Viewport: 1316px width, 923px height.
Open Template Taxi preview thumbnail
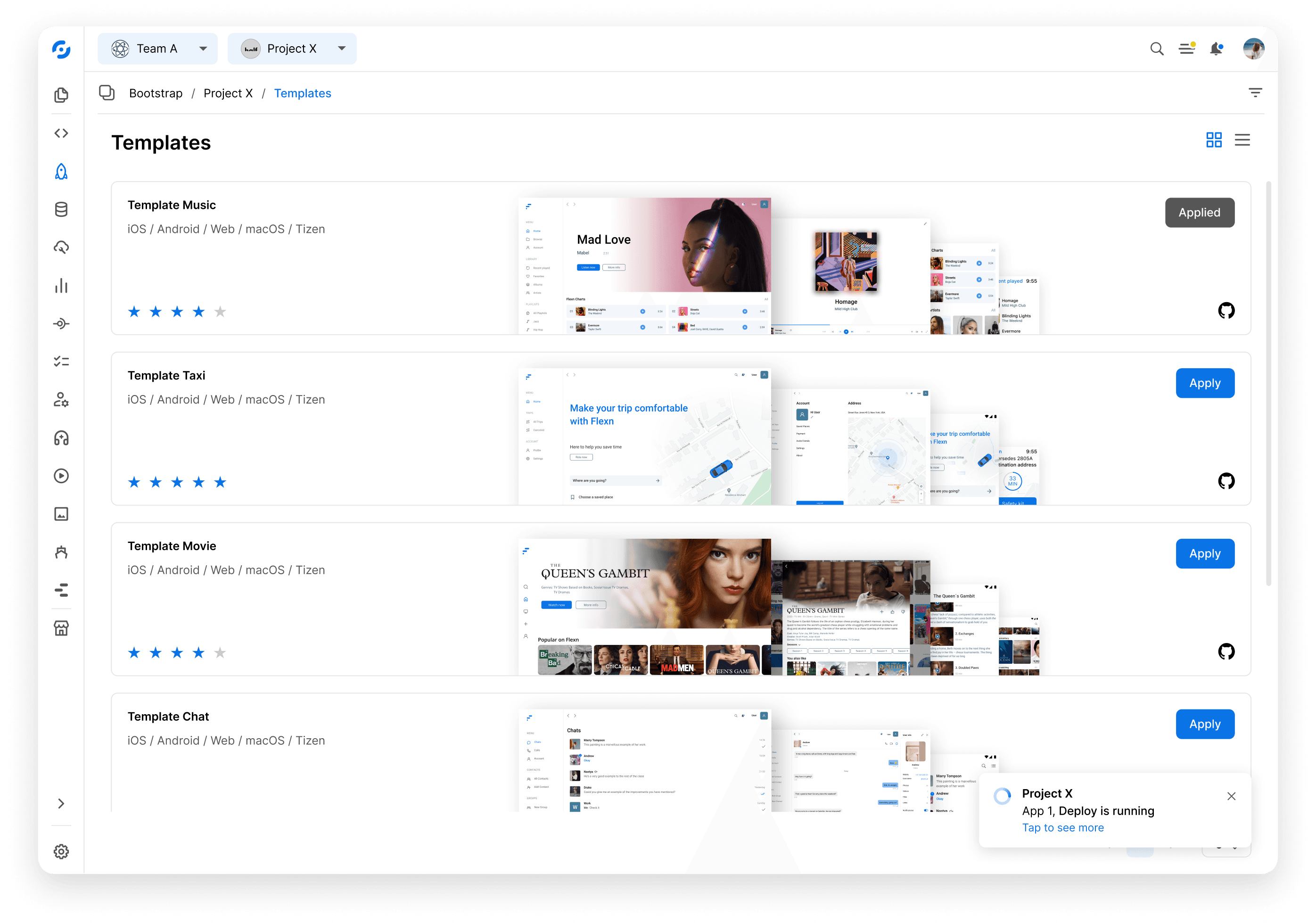[778, 436]
